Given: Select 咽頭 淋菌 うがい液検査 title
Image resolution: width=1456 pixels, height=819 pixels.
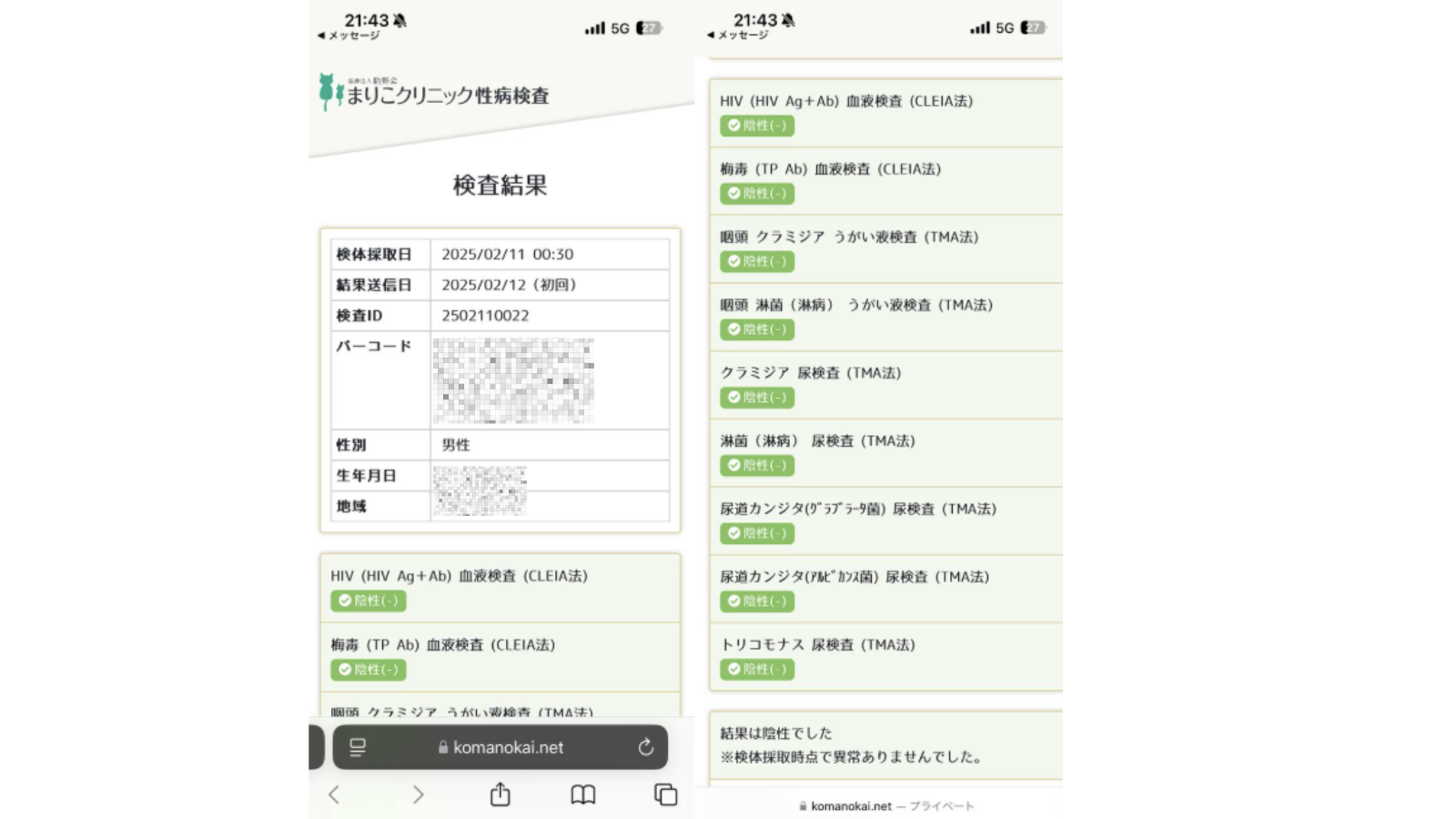Looking at the screenshot, I should coord(856,305).
